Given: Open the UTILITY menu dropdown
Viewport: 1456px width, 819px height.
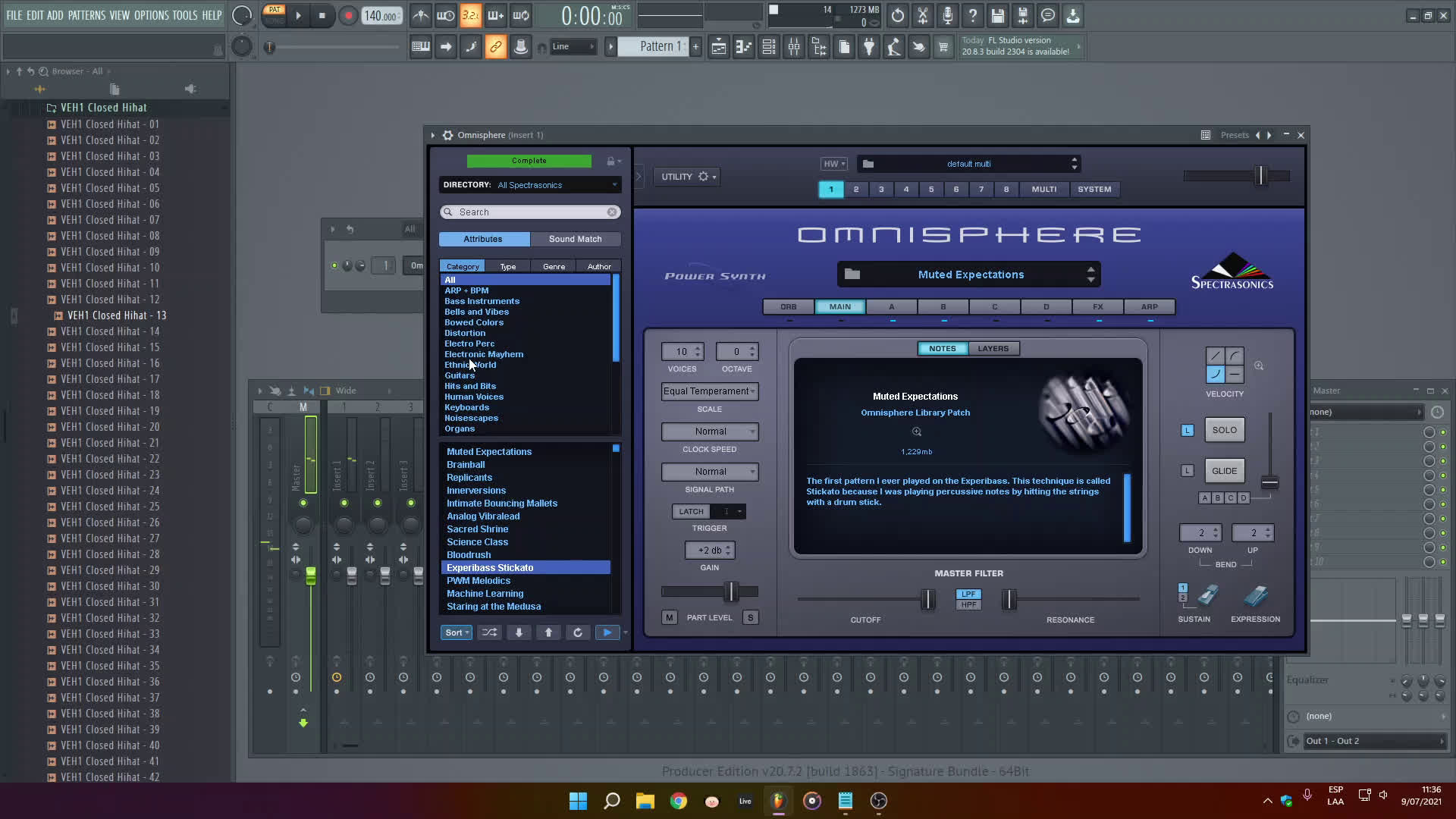Looking at the screenshot, I should (686, 177).
